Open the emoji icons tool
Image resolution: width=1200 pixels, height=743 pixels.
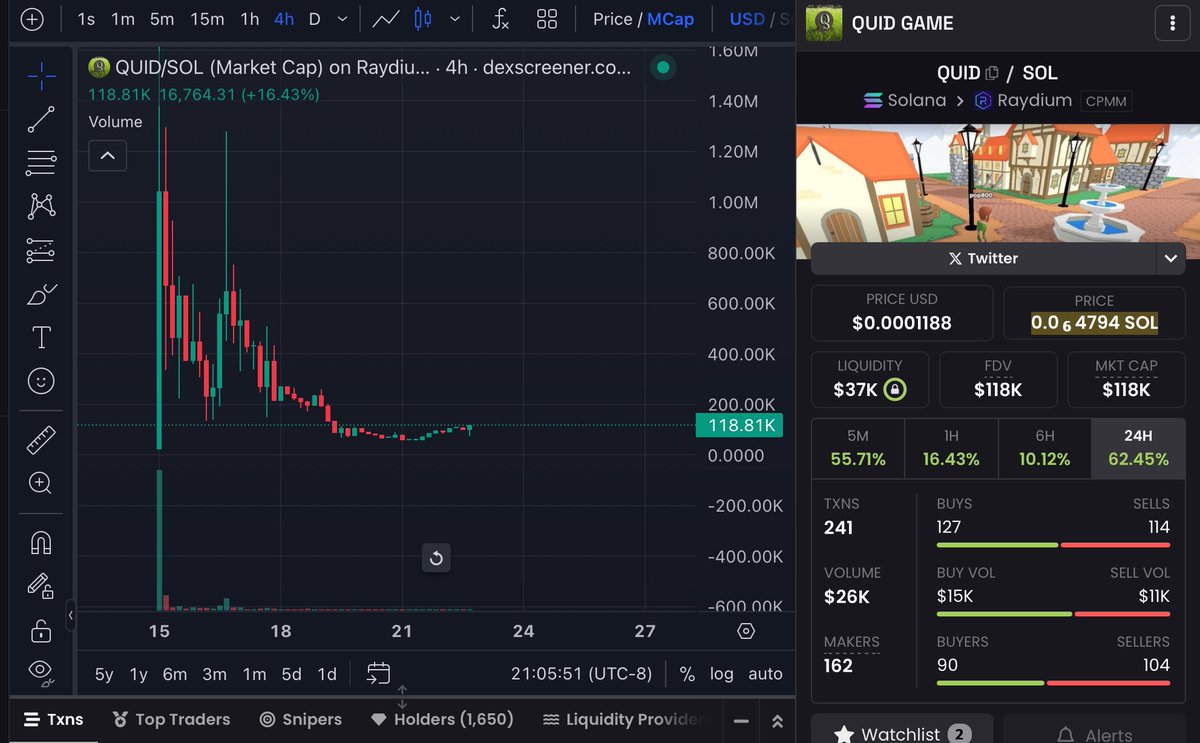(41, 381)
